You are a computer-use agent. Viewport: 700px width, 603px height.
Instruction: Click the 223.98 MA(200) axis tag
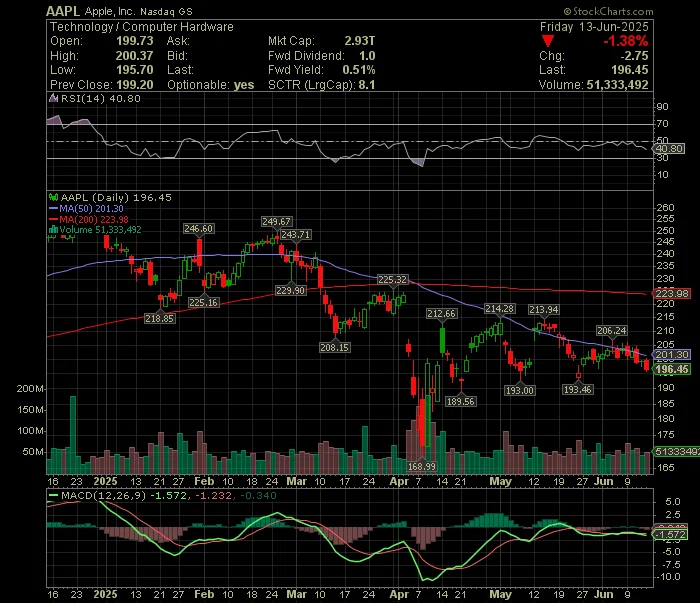tap(672, 293)
